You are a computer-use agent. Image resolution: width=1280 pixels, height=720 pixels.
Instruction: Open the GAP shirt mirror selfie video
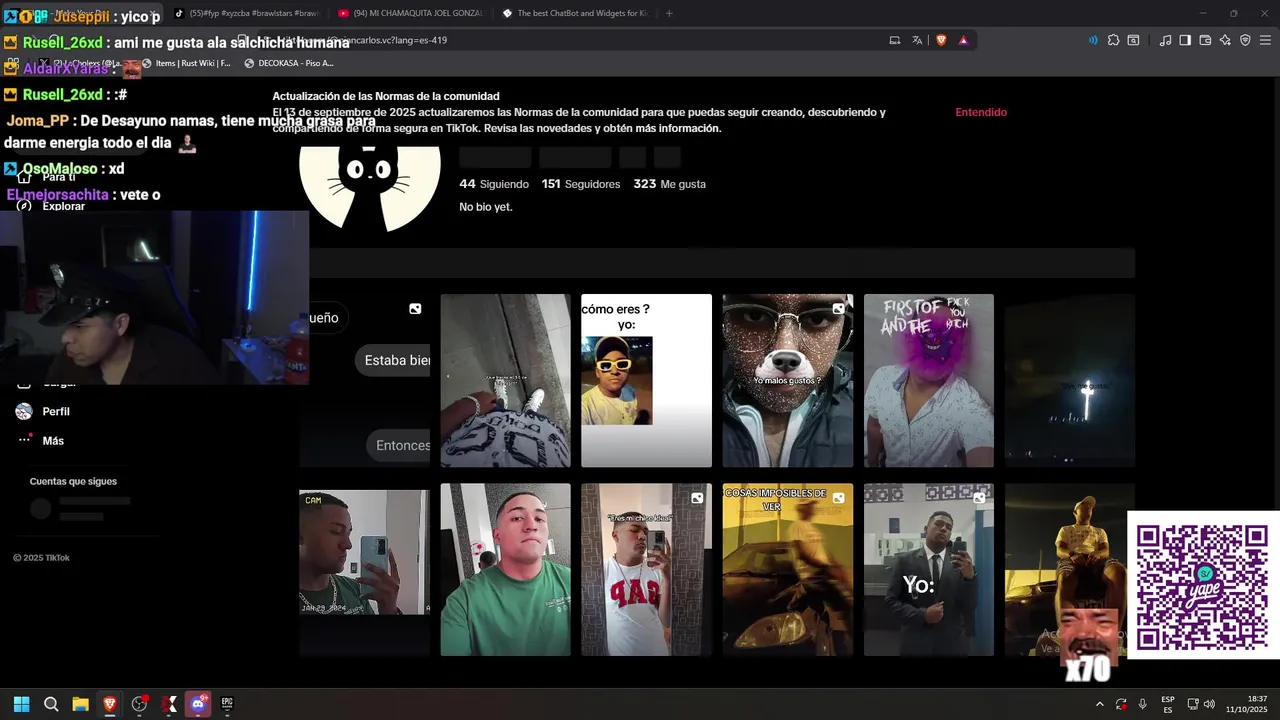[x=647, y=570]
